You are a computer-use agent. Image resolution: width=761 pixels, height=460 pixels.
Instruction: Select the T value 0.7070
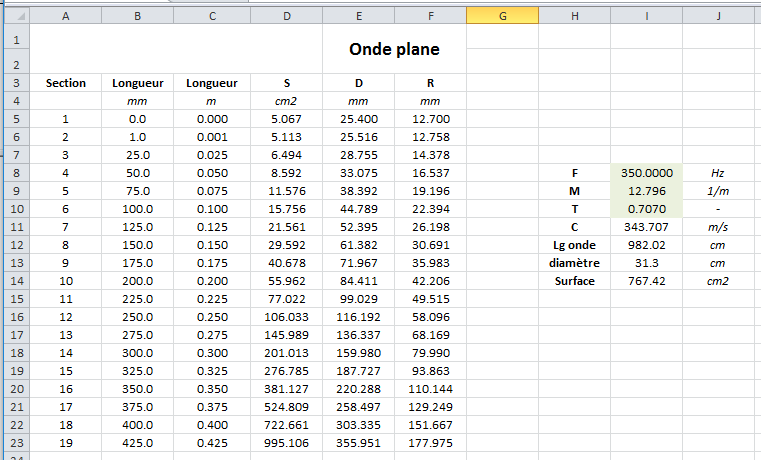pyautogui.click(x=646, y=209)
